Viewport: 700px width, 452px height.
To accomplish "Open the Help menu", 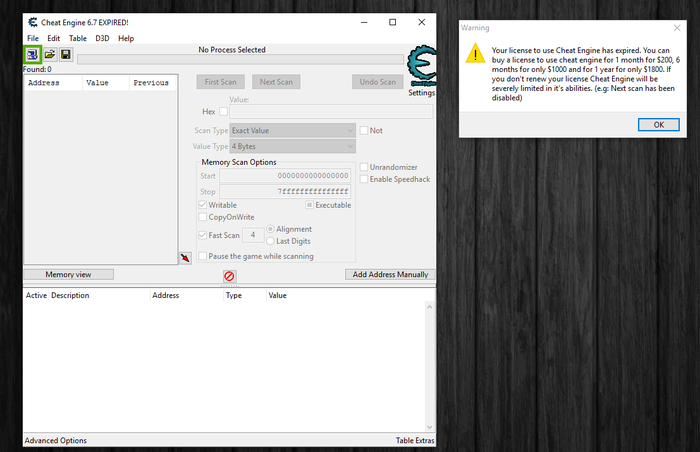I will 126,38.
